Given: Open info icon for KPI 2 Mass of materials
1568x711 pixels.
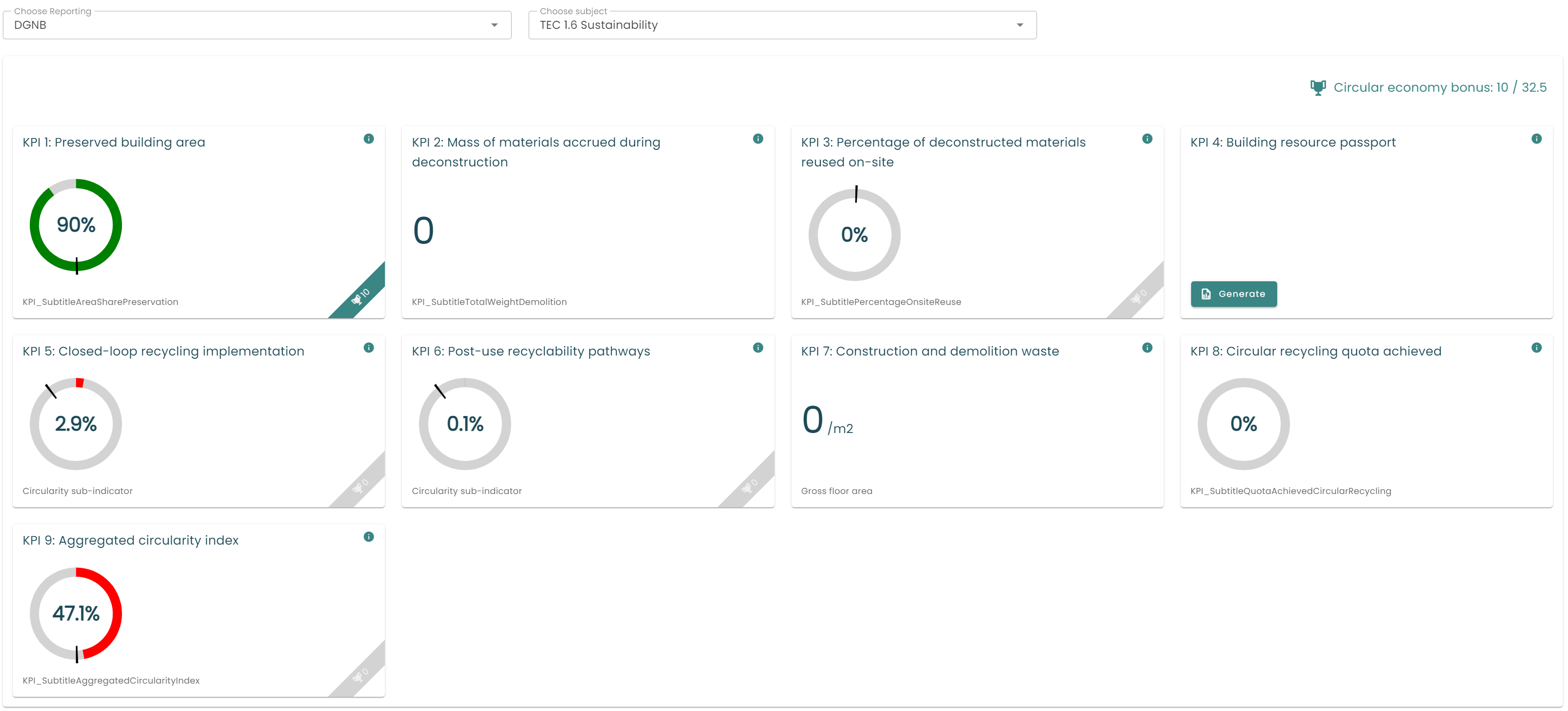Looking at the screenshot, I should [758, 139].
